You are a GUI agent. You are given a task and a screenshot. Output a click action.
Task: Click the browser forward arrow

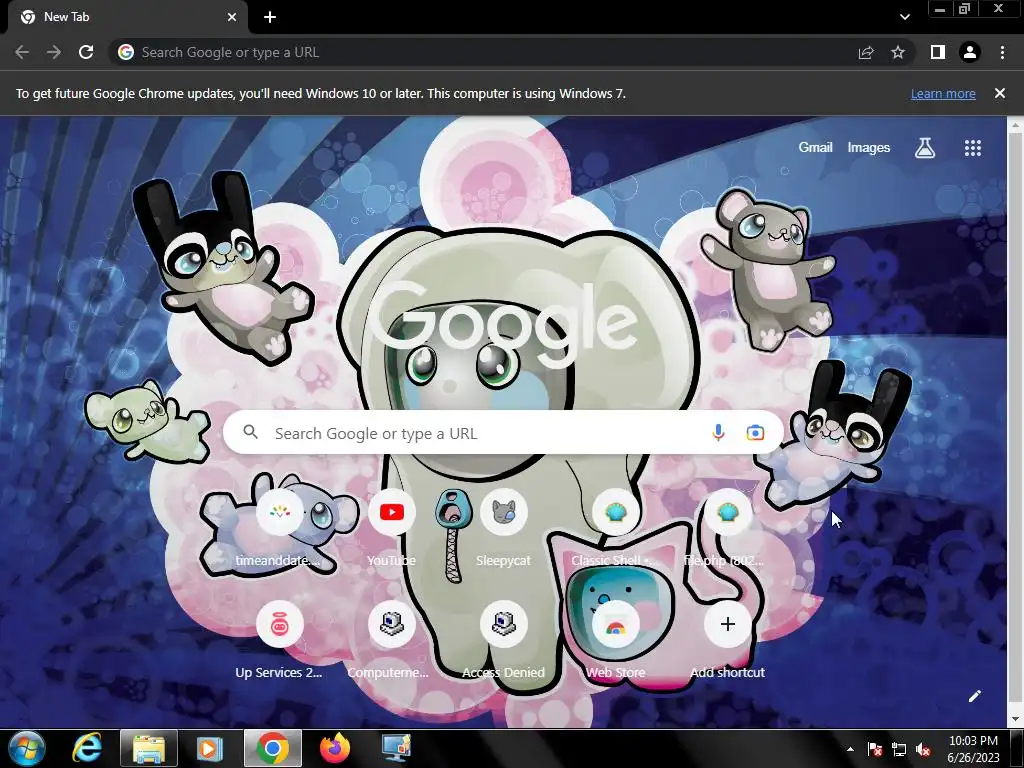(54, 52)
